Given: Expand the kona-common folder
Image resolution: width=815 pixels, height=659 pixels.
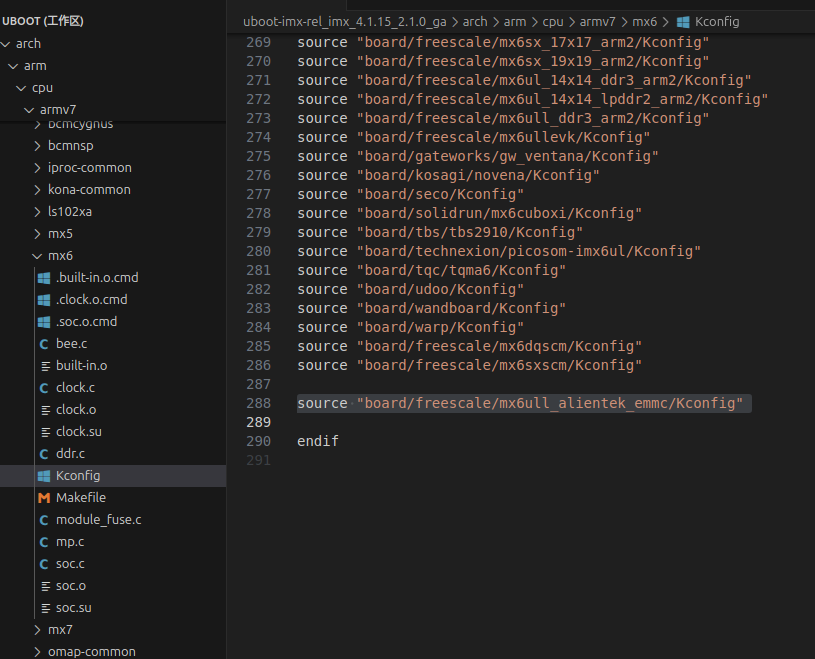Looking at the screenshot, I should (37, 190).
